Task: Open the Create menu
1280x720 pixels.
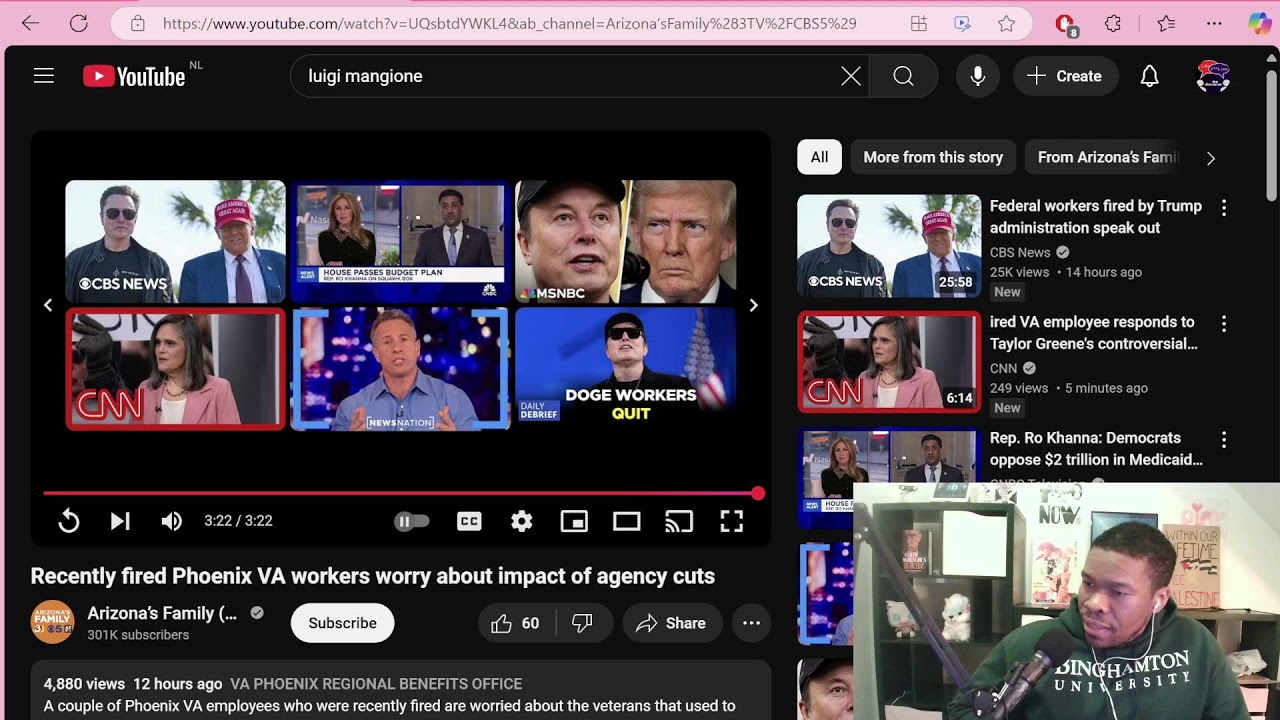Action: pos(1065,76)
